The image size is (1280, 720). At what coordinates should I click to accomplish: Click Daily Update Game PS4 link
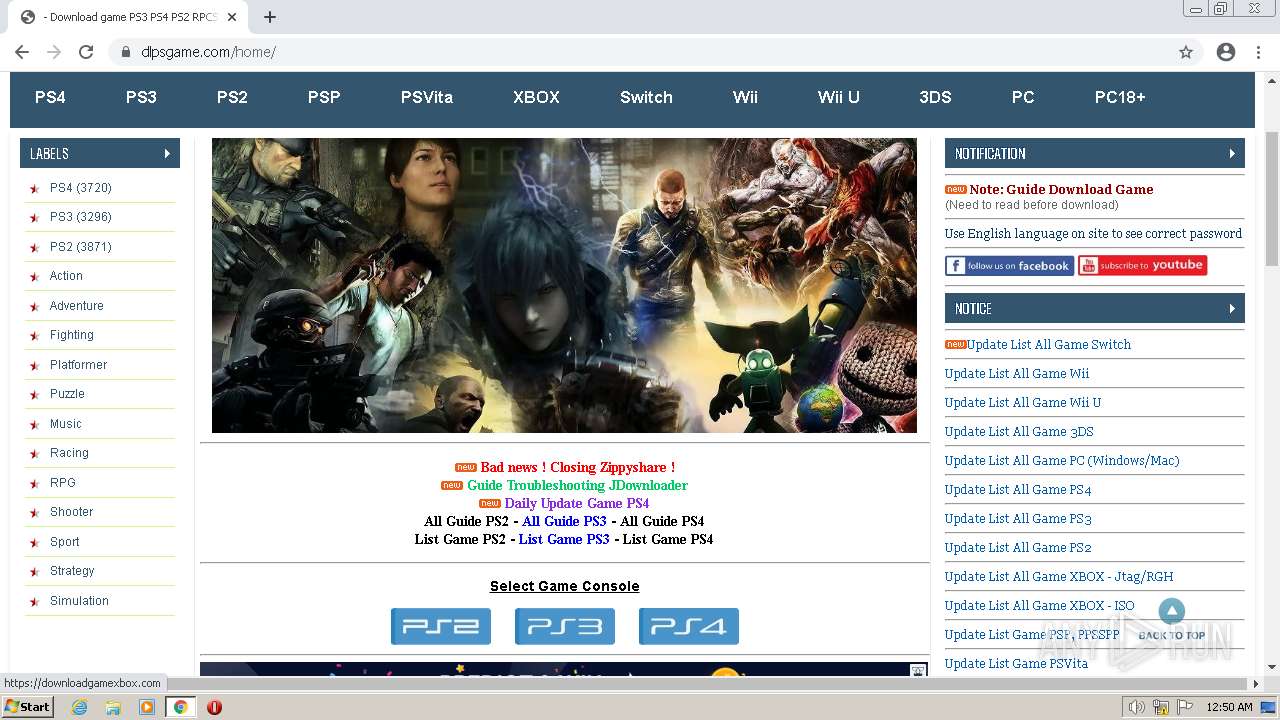pyautogui.click(x=577, y=503)
